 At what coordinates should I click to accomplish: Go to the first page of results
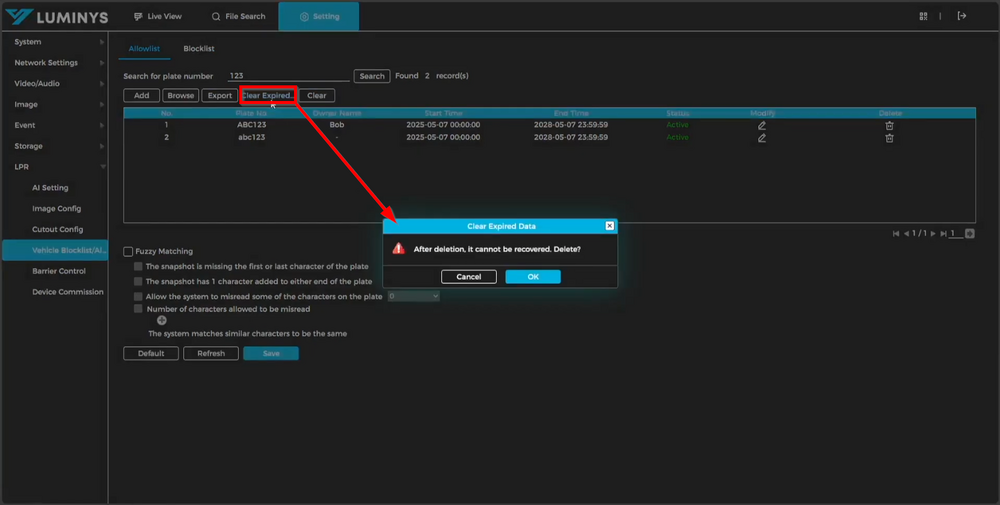point(897,233)
